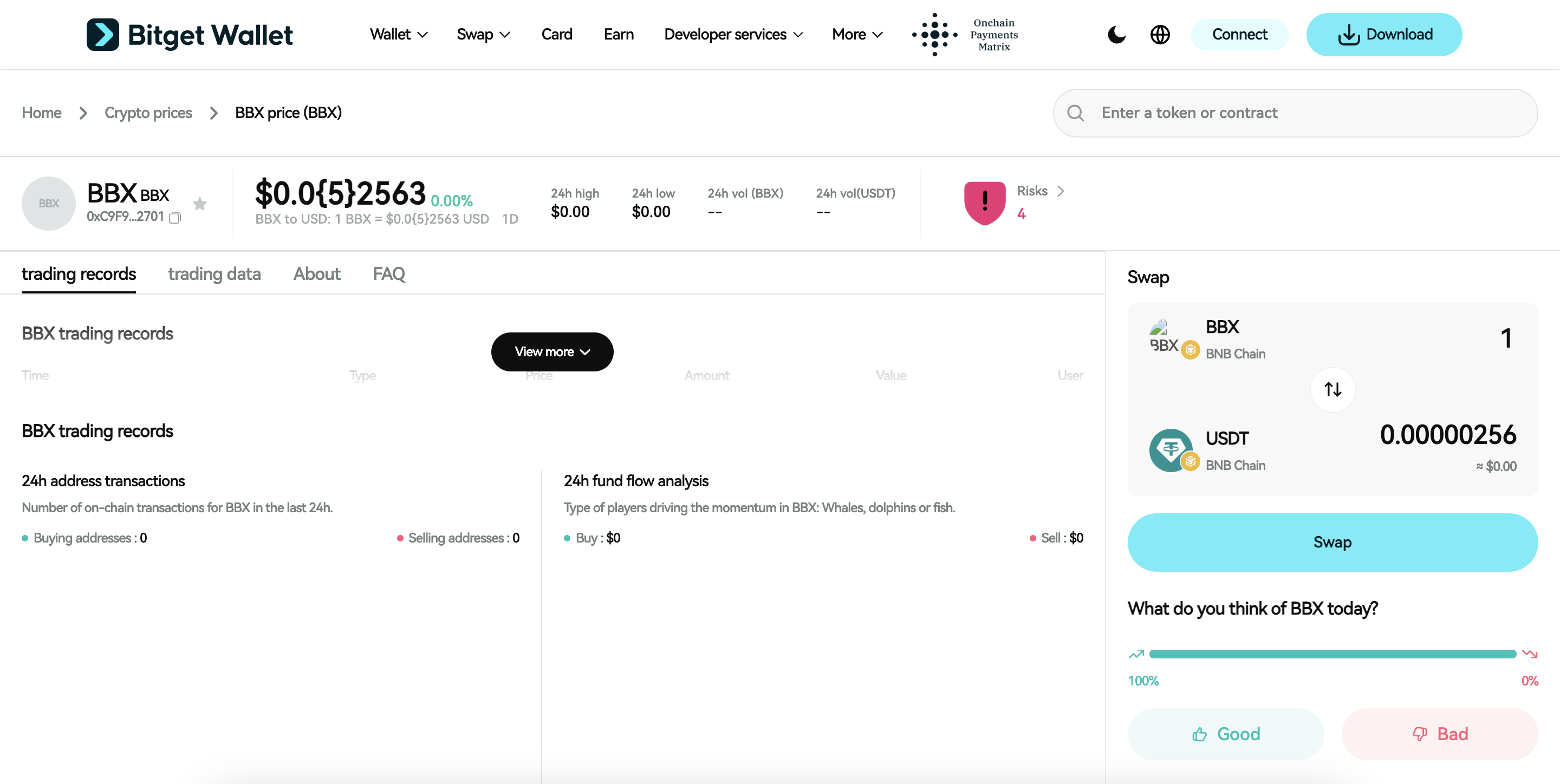1560x784 pixels.
Task: Click the search magnifier icon
Action: (1076, 113)
